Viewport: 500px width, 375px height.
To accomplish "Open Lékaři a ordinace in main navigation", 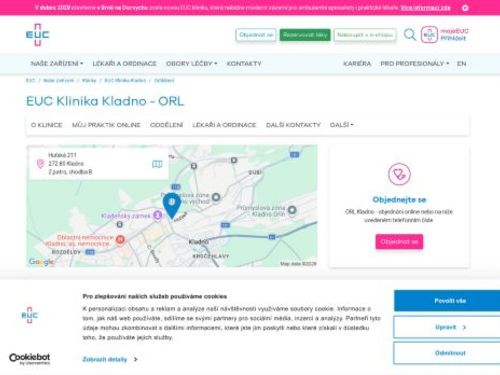I will click(124, 63).
